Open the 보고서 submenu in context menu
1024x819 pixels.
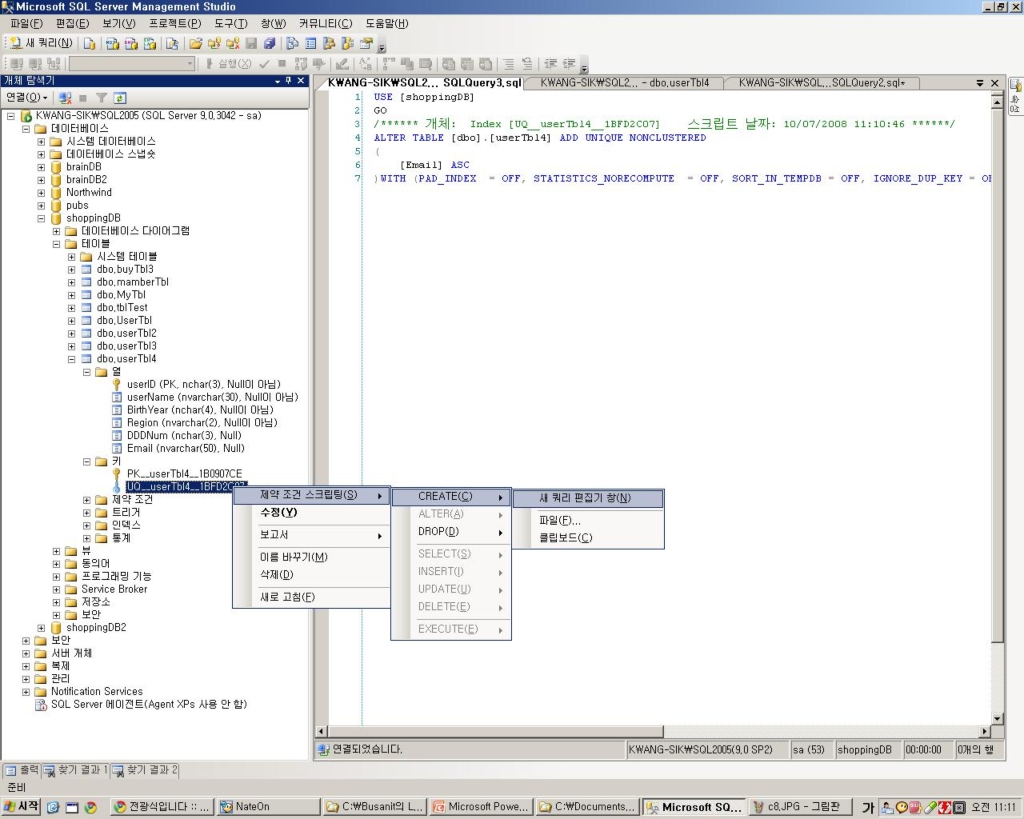312,535
